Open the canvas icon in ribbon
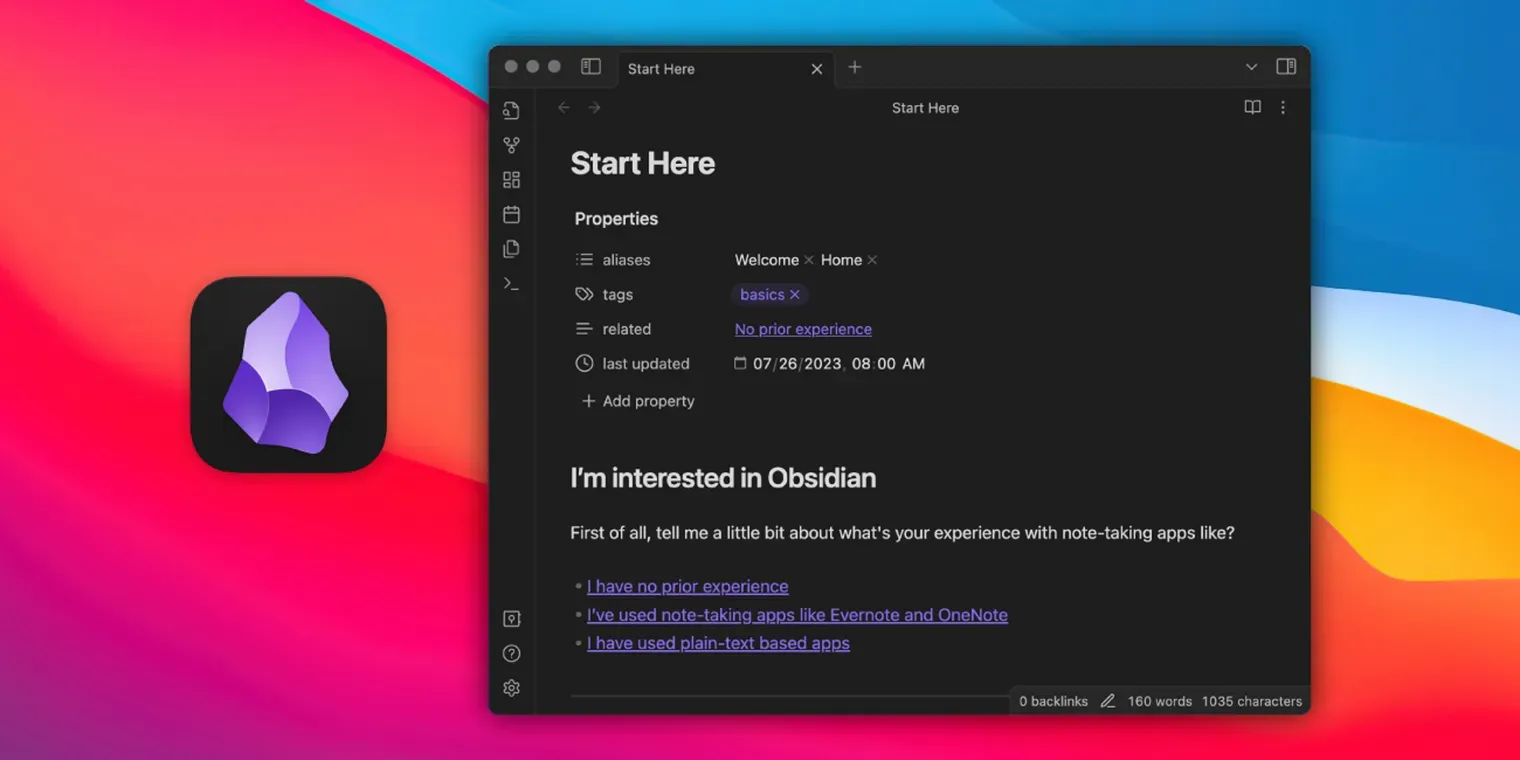 pos(511,180)
